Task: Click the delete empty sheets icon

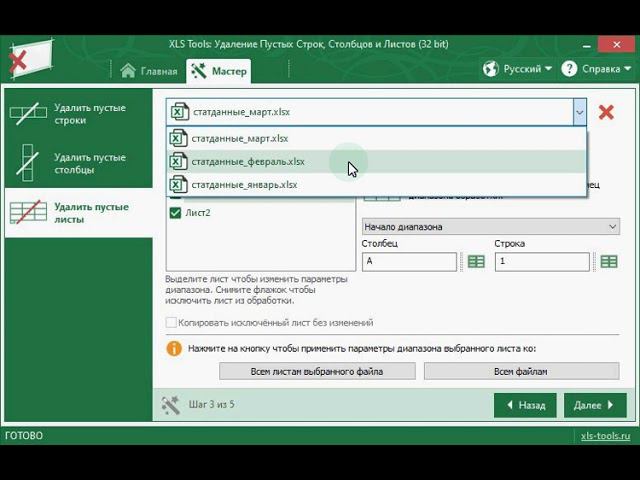Action: pyautogui.click(x=28, y=212)
